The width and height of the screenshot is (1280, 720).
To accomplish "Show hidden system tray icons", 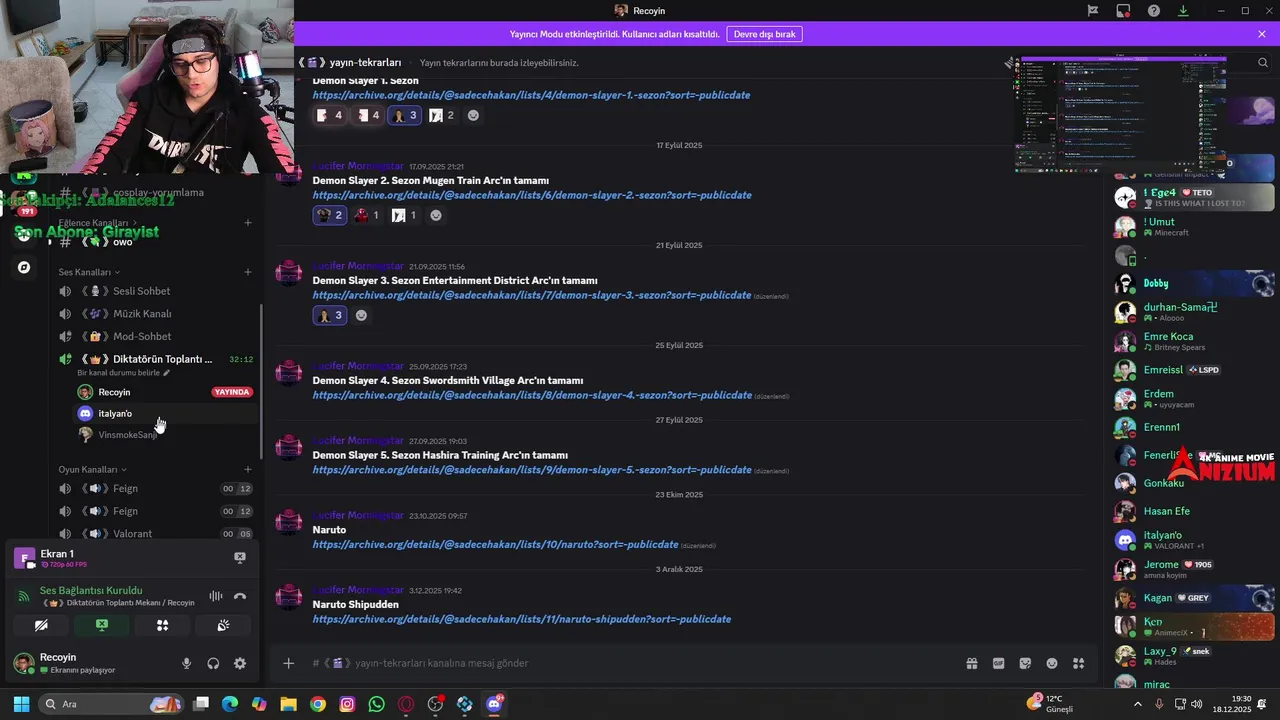I will [1137, 704].
